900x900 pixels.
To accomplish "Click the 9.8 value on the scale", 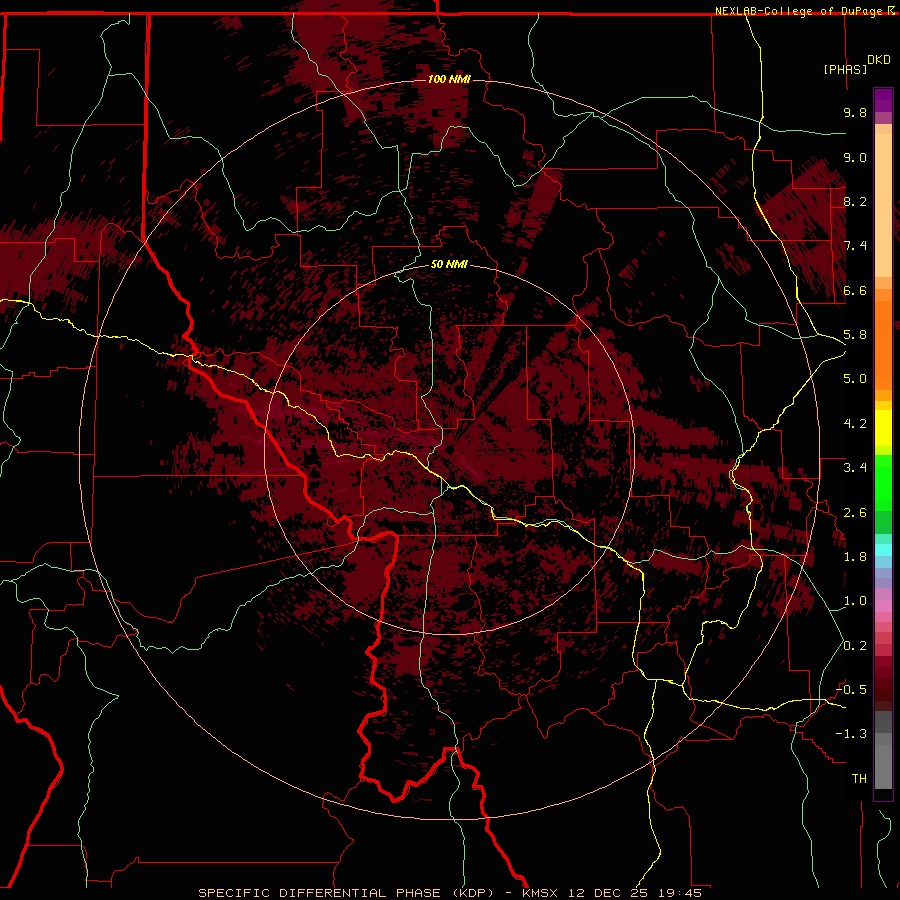I will 855,112.
